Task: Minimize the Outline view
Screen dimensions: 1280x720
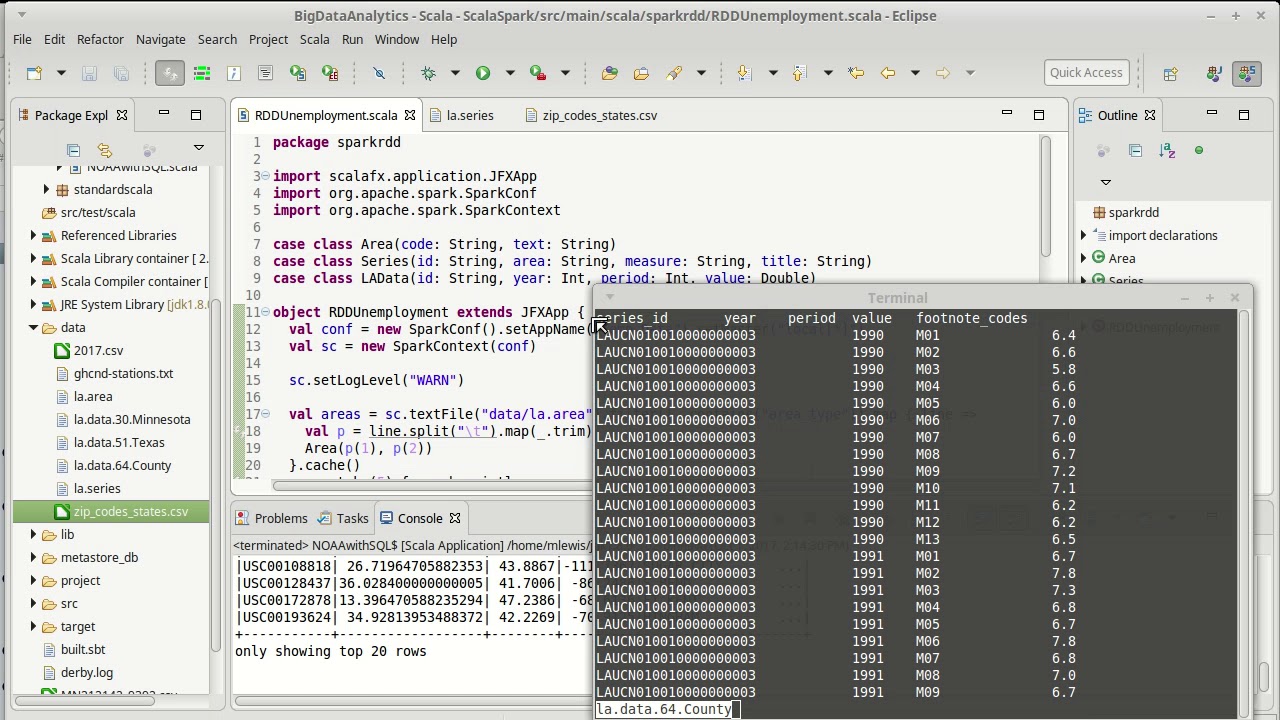Action: coord(1212,114)
